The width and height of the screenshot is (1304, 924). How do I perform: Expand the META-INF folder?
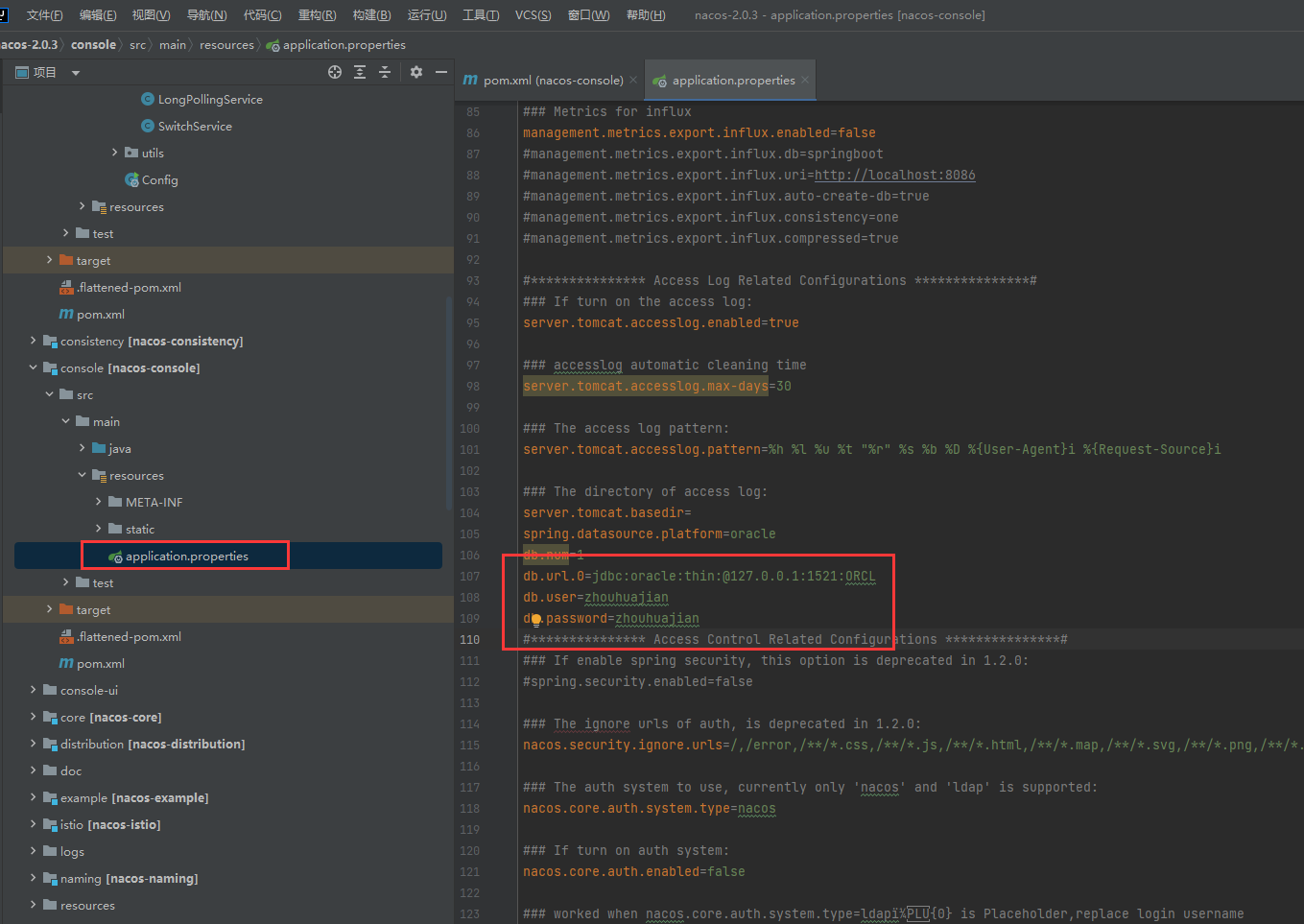[99, 502]
